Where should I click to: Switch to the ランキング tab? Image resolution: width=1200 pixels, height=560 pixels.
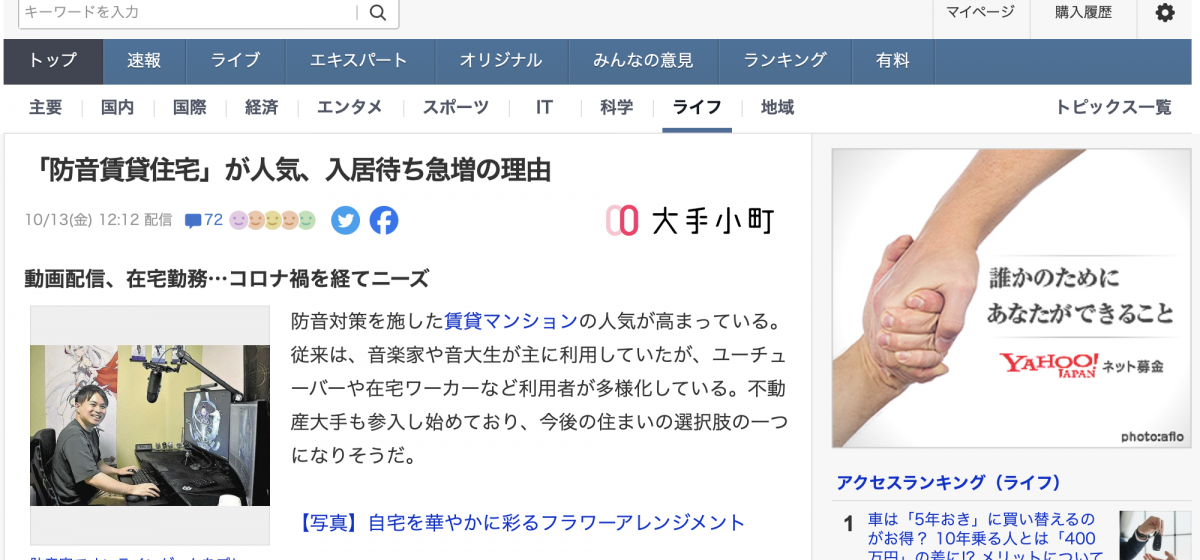tap(785, 61)
